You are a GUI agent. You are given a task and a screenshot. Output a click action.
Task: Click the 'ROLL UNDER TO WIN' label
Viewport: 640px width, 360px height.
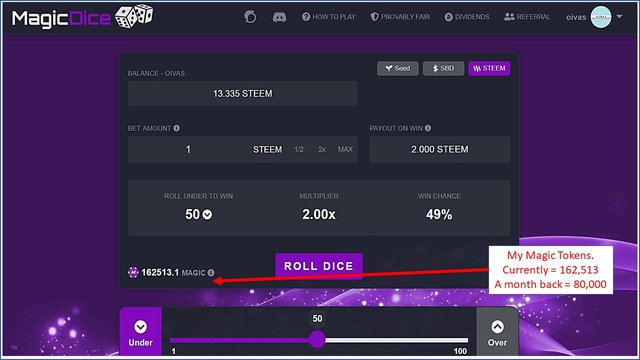[198, 196]
